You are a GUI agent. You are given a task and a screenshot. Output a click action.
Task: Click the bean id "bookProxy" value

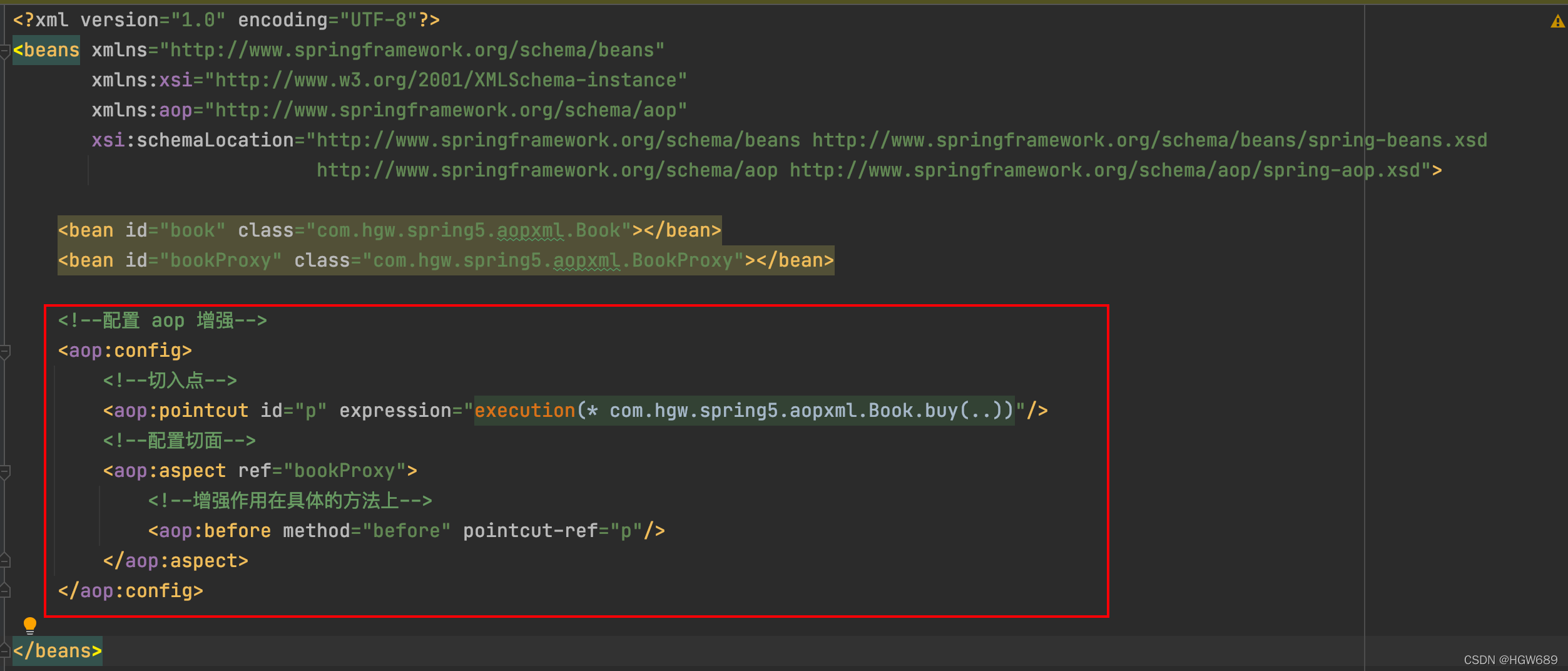221,260
